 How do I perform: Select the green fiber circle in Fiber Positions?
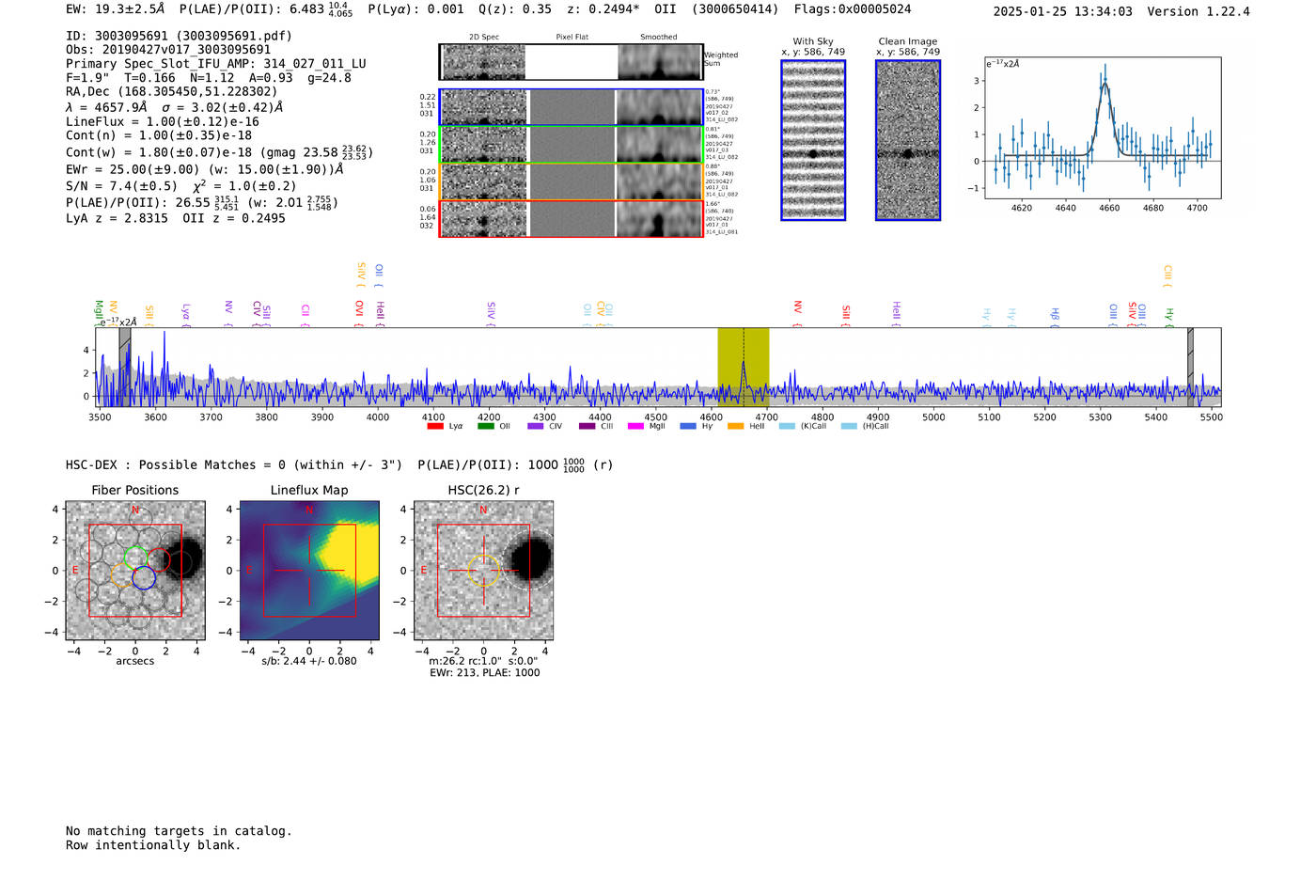[135, 557]
